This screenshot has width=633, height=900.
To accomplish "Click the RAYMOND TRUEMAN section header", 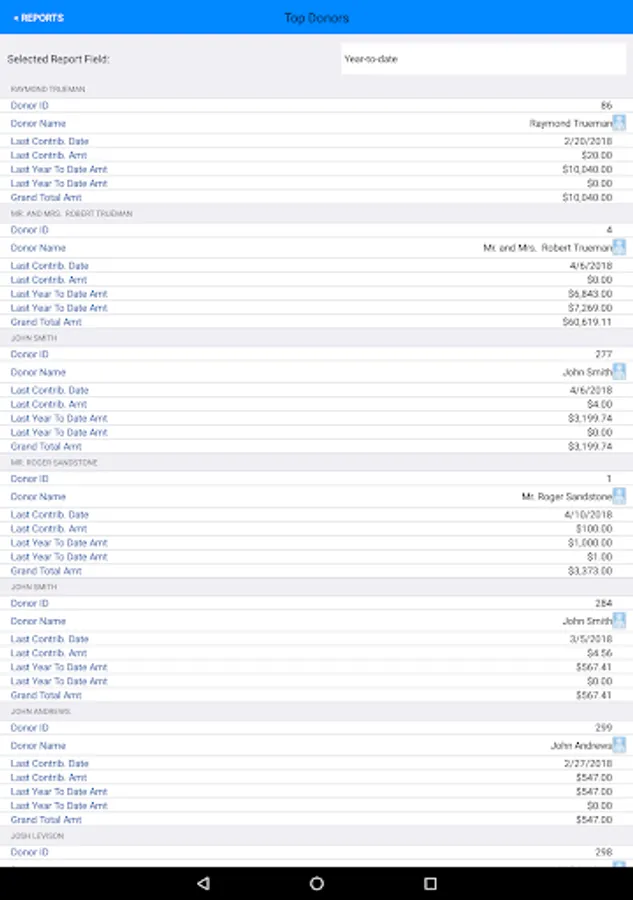I will click(48, 89).
